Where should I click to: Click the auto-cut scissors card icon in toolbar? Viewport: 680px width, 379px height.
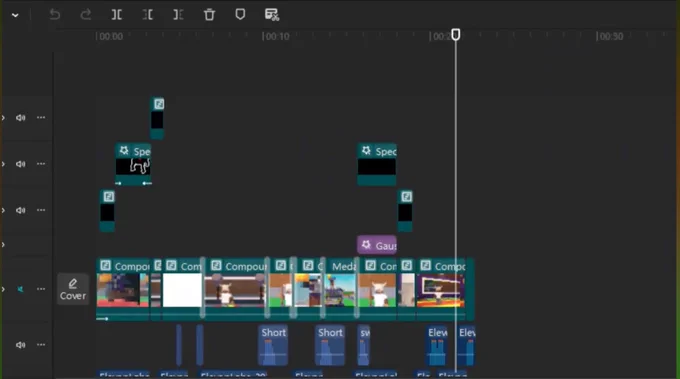272,15
